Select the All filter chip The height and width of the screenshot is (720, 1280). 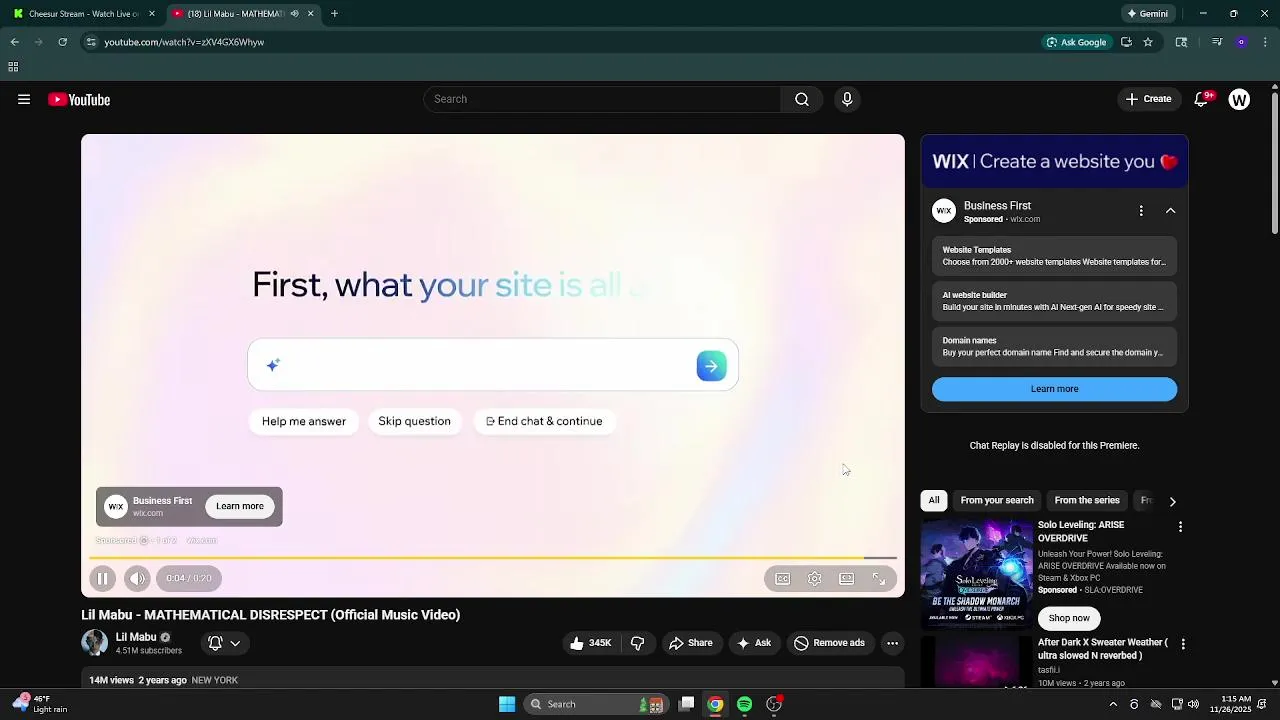point(934,500)
